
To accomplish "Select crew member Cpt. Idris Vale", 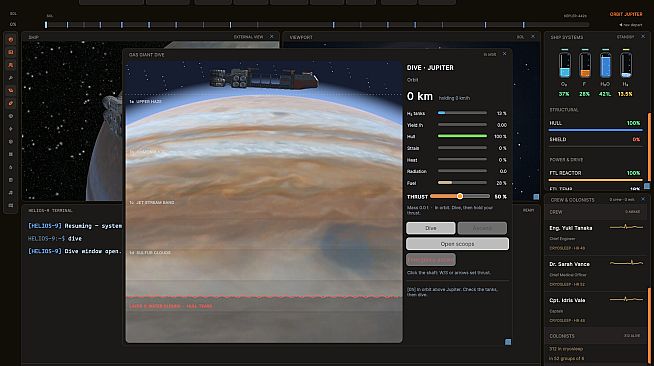I will click(596, 309).
